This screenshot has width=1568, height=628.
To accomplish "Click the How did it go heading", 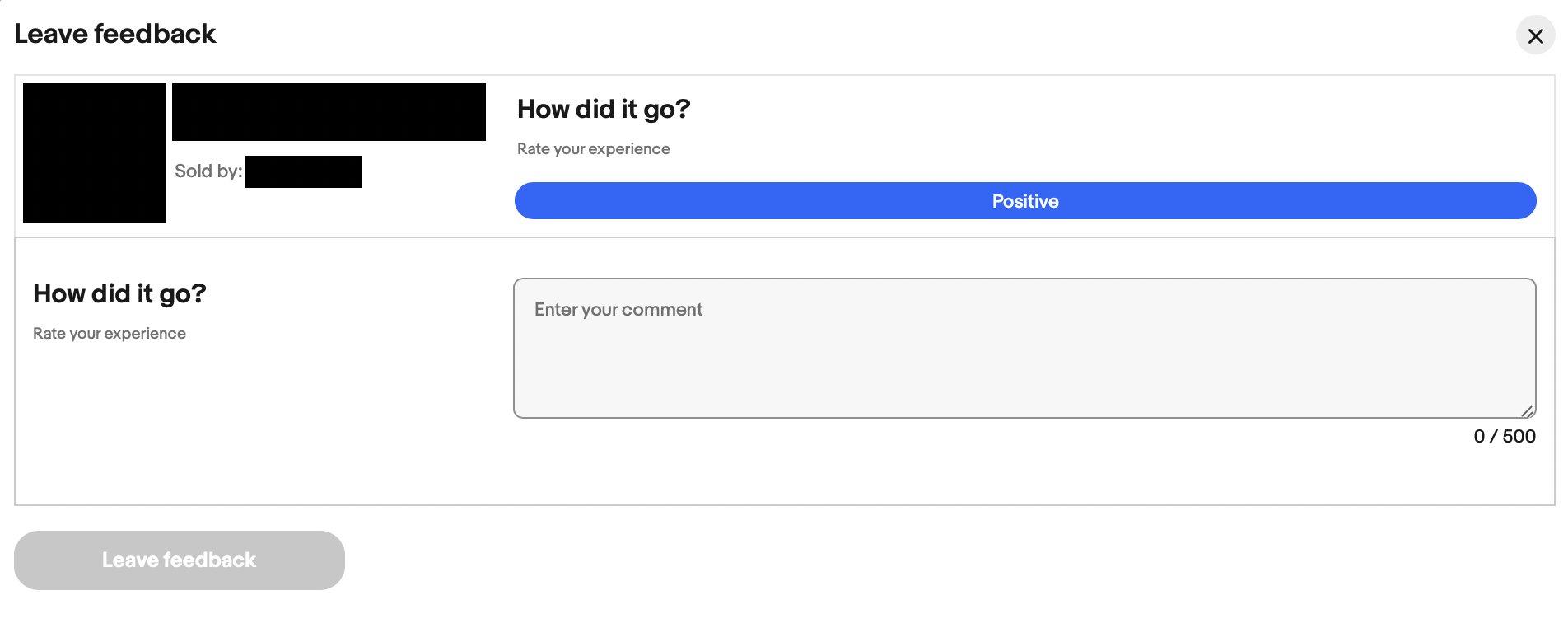I will click(604, 108).
